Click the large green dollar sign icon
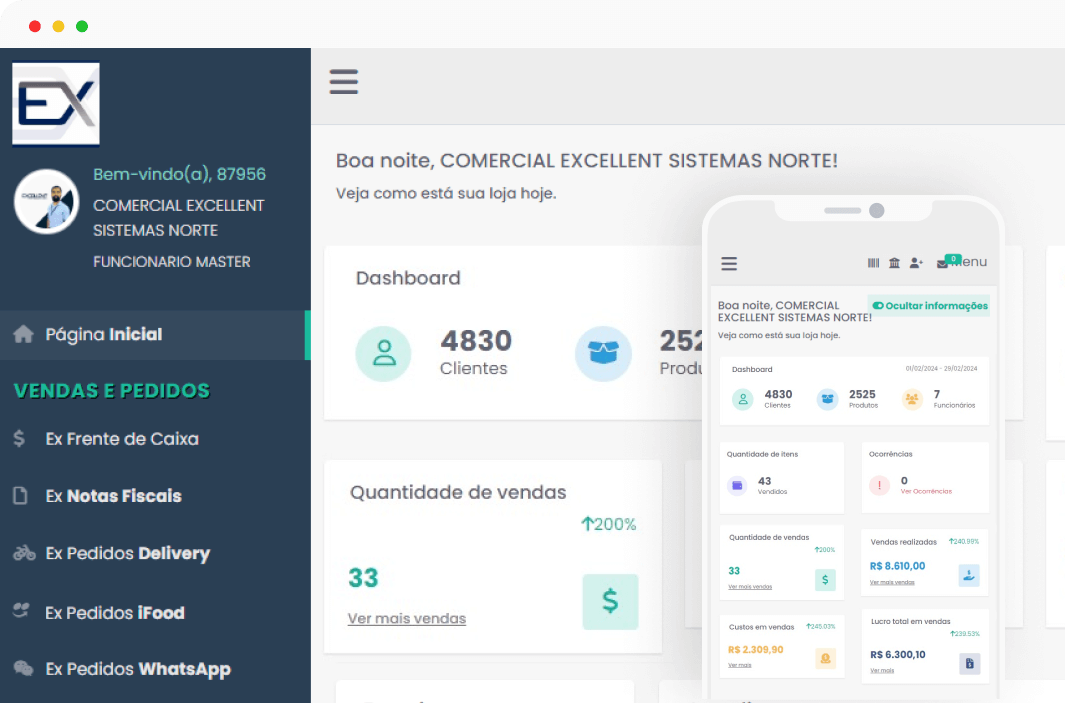 pos(610,602)
